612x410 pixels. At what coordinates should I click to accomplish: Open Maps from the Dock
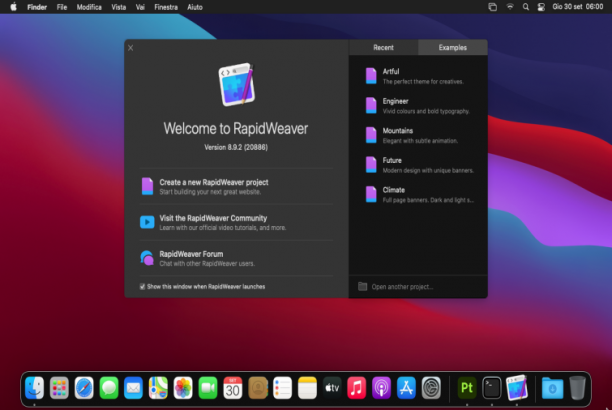tap(158, 388)
